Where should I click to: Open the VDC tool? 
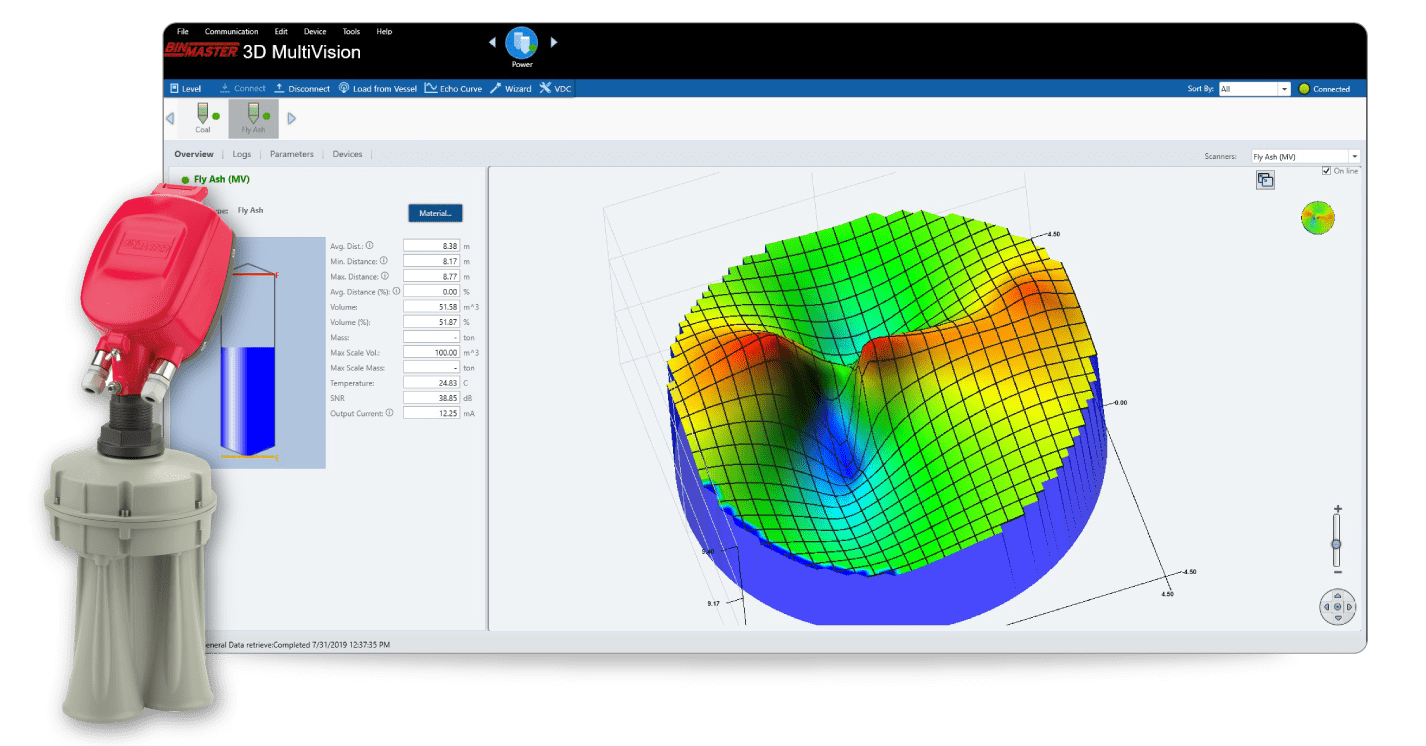click(555, 89)
